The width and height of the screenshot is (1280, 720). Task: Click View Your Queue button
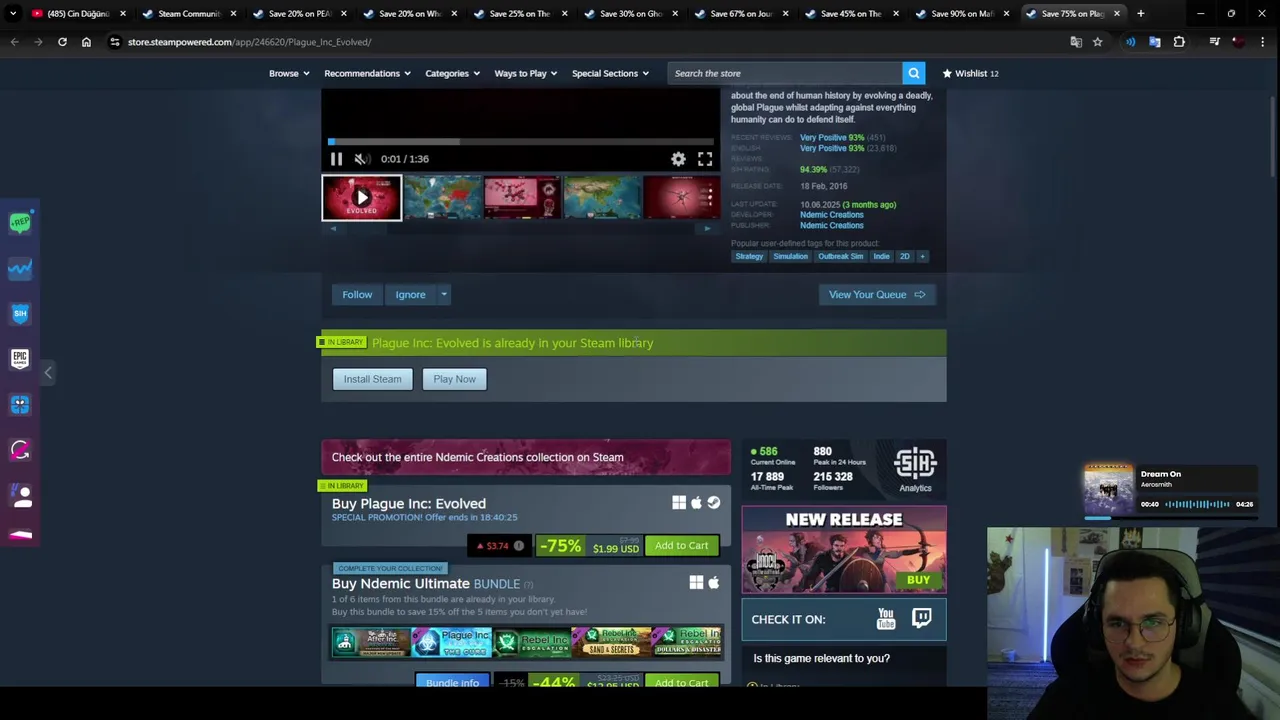pos(877,294)
